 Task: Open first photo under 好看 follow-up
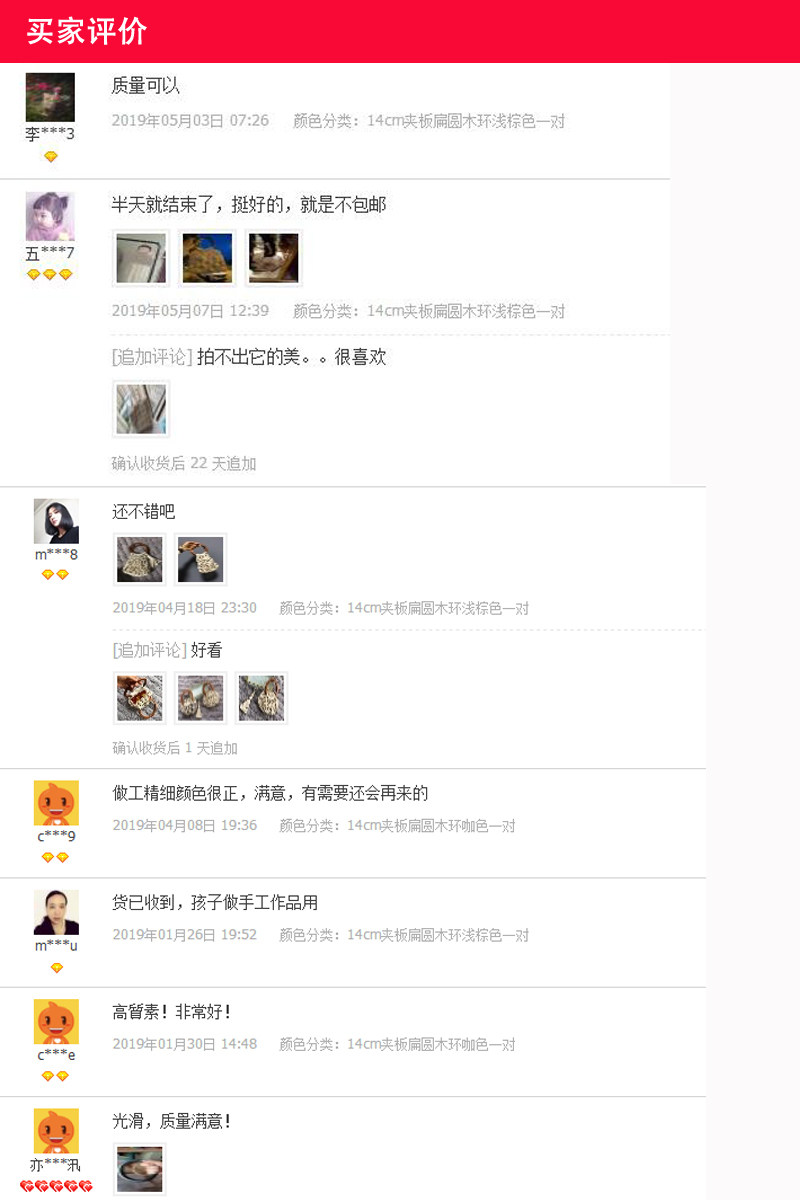[139, 698]
